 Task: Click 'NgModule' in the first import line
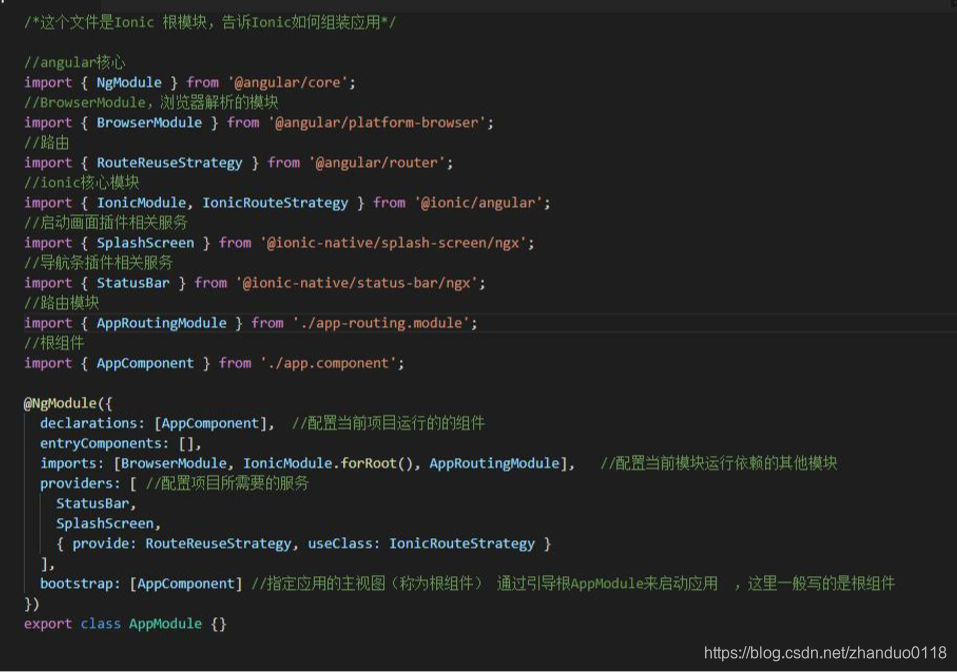tap(129, 82)
